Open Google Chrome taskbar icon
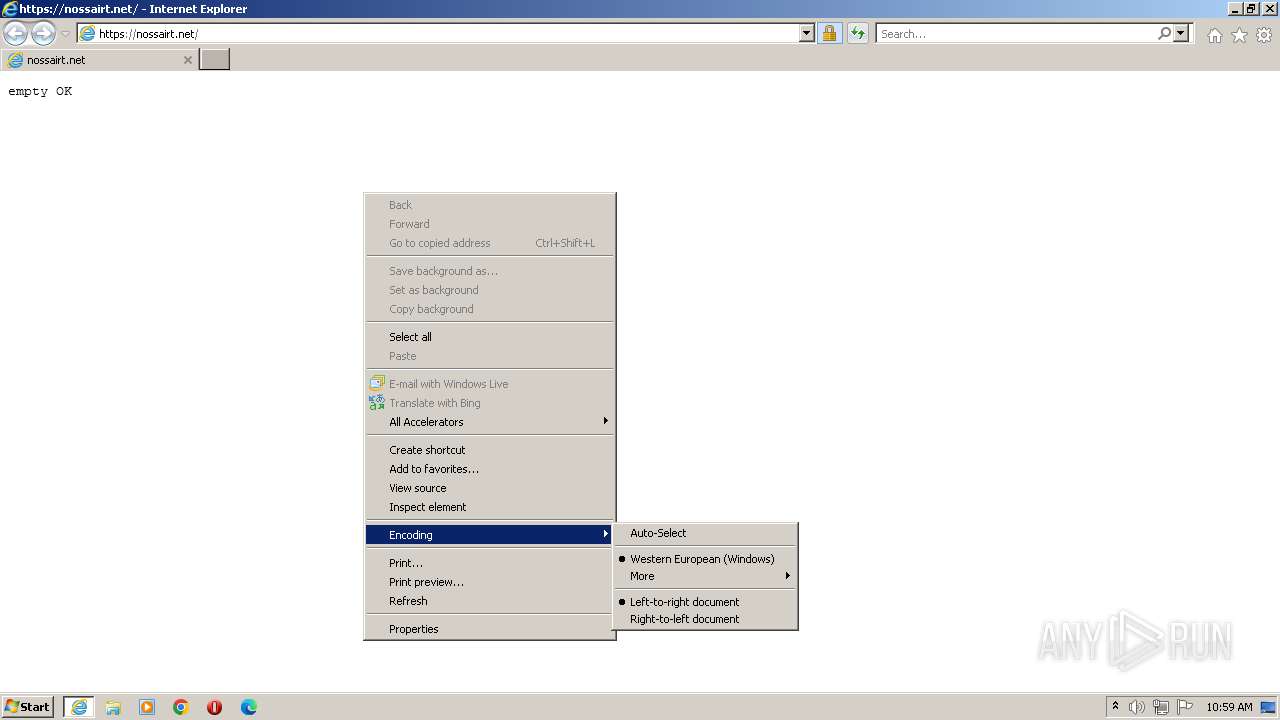The width and height of the screenshot is (1280, 720). 181,707
